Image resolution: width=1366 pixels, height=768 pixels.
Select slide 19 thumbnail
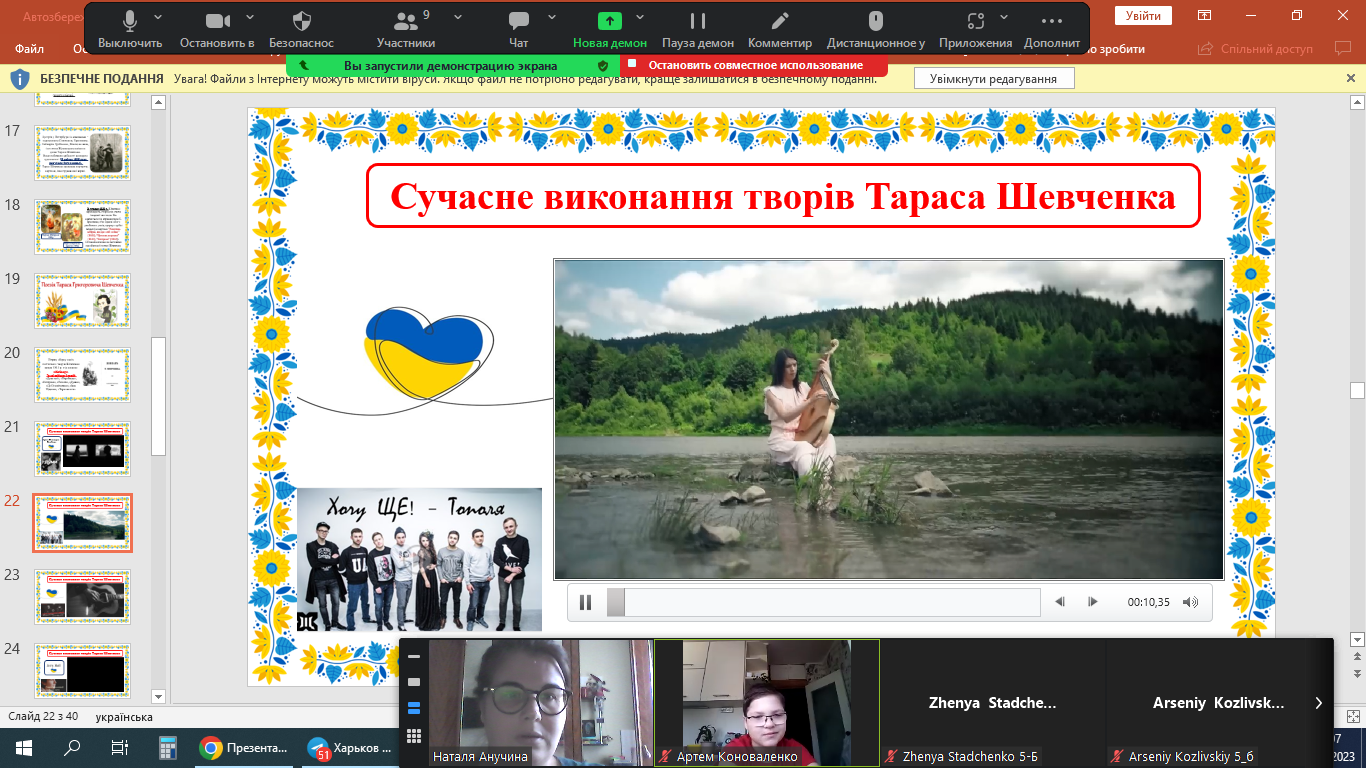82,301
